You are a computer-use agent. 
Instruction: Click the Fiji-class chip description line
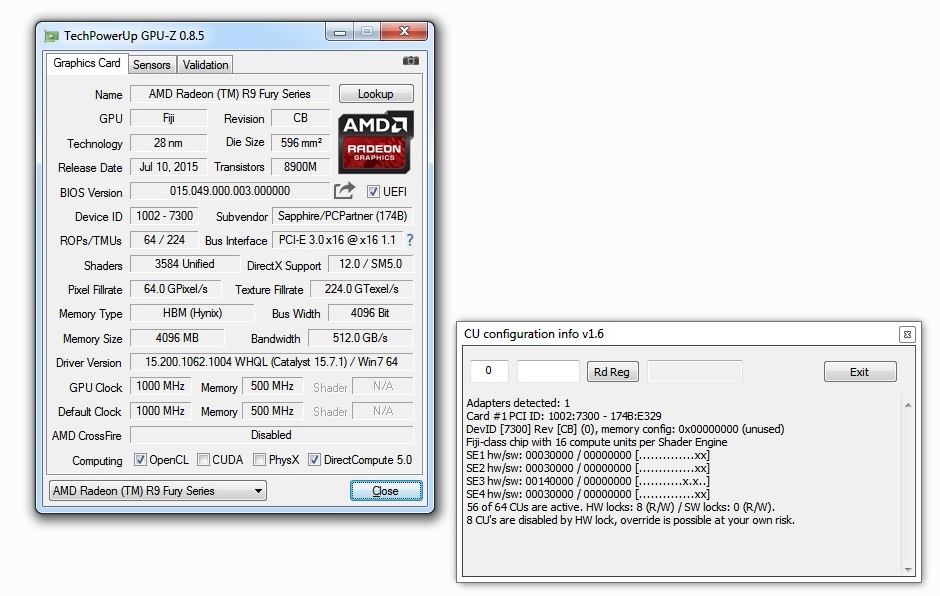click(597, 442)
